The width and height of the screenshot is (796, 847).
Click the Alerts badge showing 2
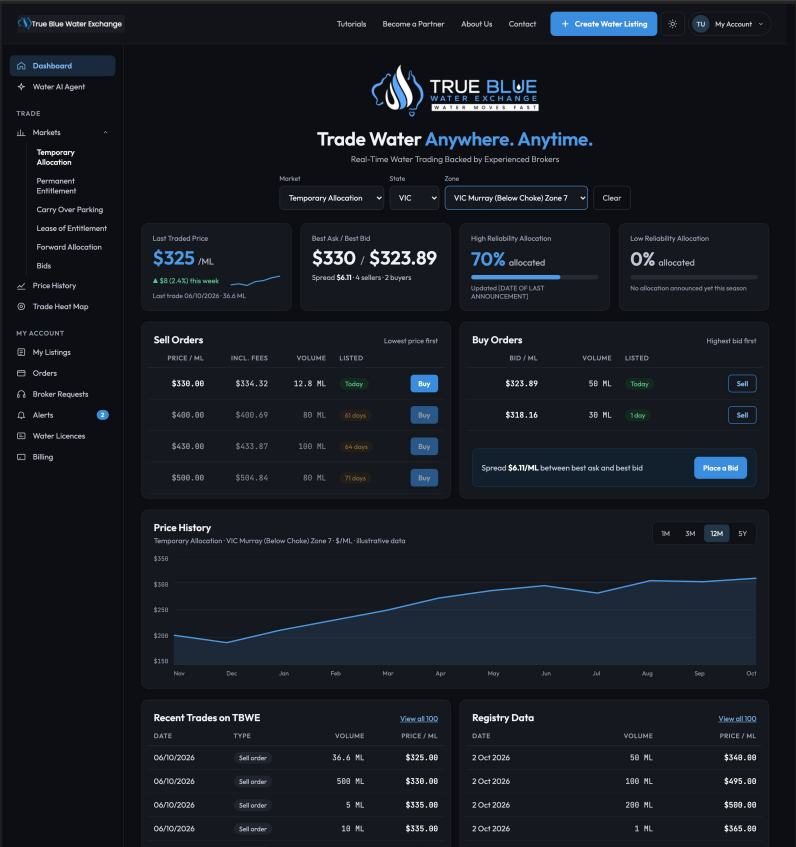click(103, 415)
